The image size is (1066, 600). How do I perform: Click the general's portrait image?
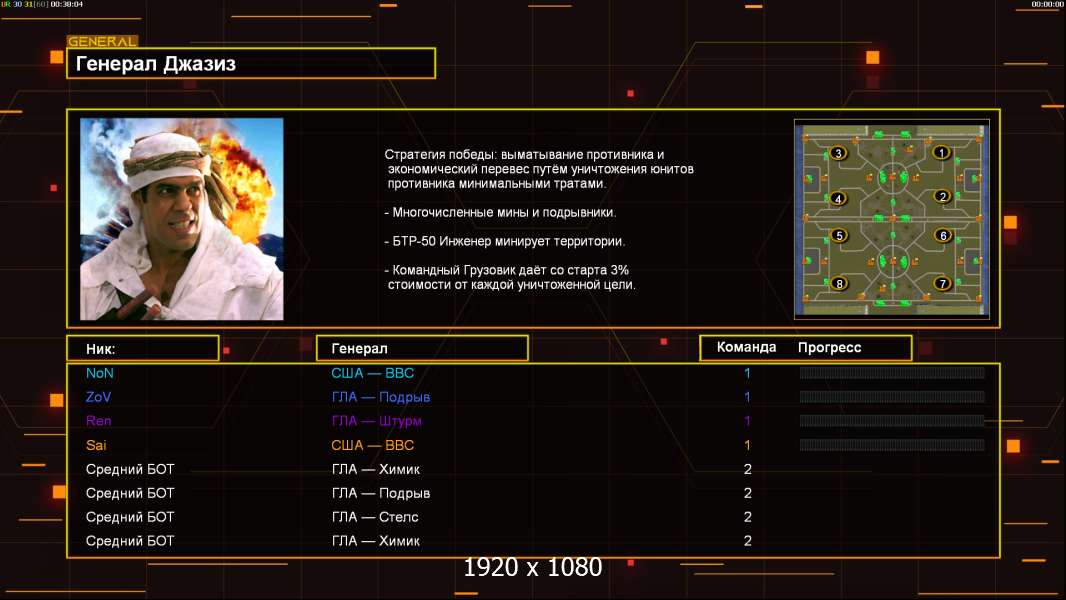[182, 219]
